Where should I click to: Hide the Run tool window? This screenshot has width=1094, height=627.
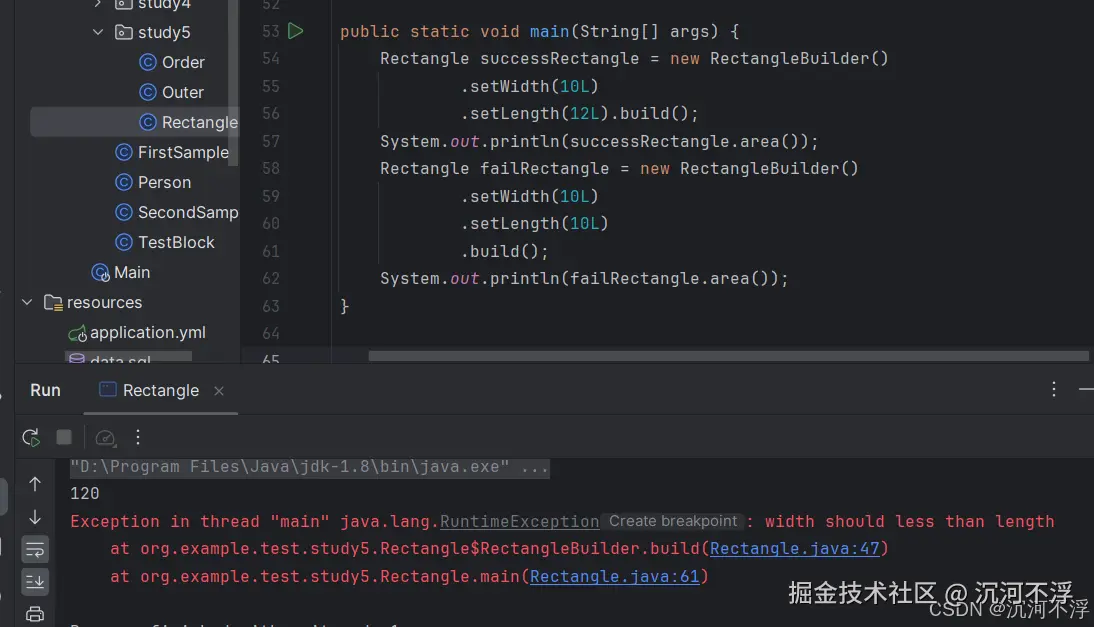click(x=1086, y=389)
